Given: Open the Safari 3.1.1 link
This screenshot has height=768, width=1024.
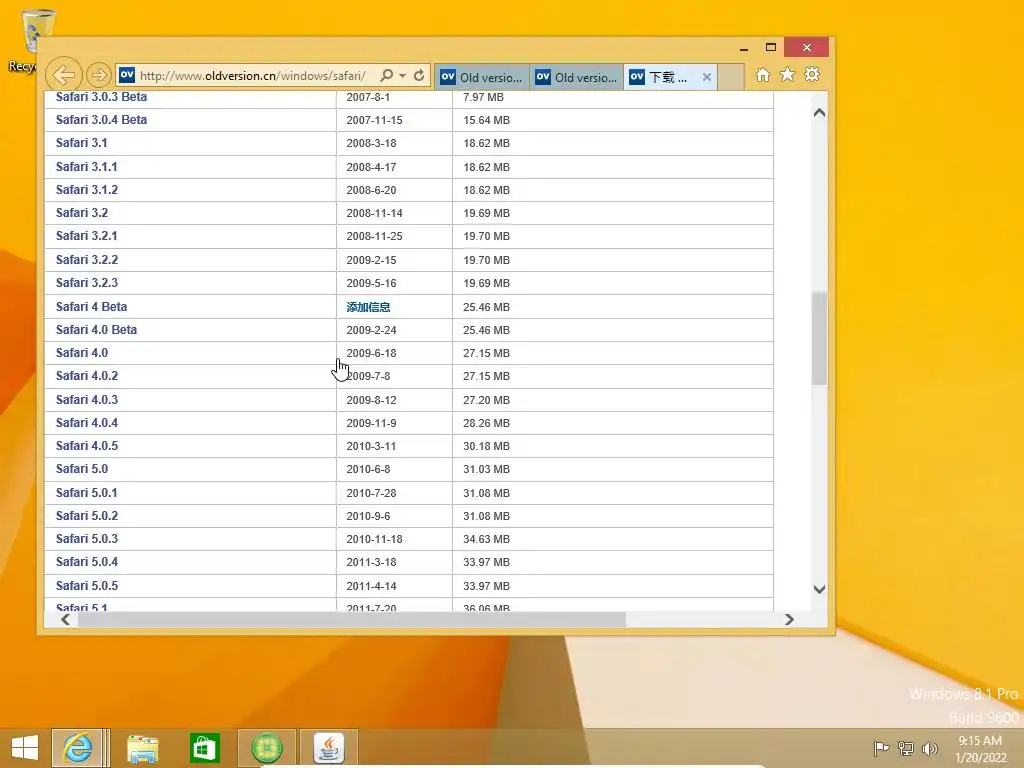Looking at the screenshot, I should point(86,167).
